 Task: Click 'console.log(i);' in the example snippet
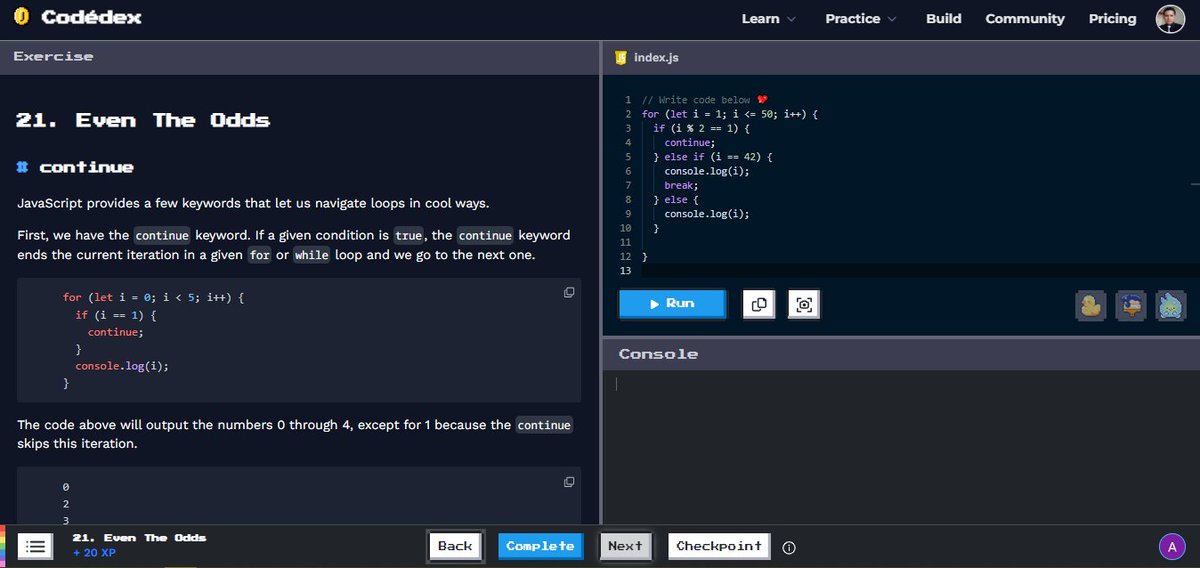click(122, 366)
